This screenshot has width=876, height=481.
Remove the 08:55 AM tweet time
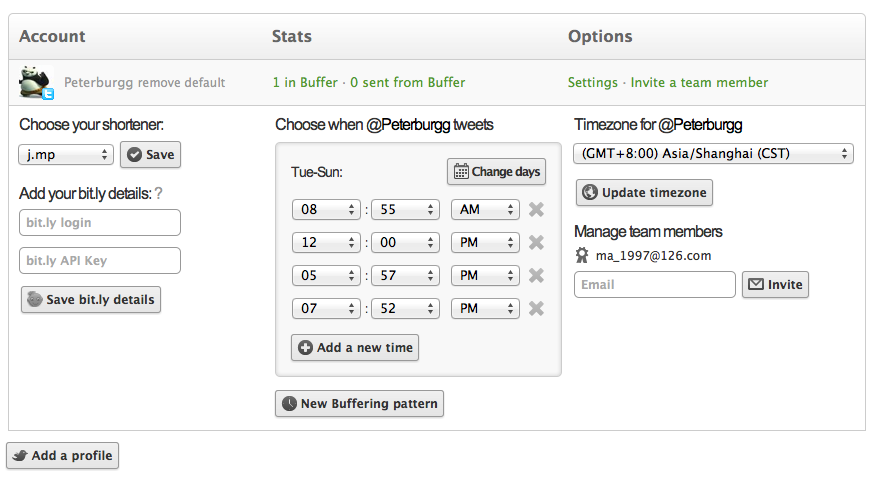tap(536, 209)
